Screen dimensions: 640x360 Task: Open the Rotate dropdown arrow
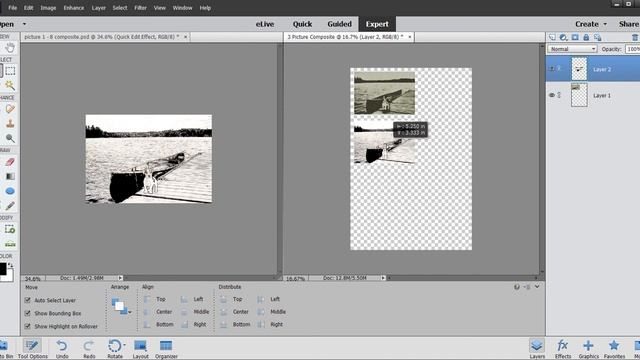click(124, 346)
